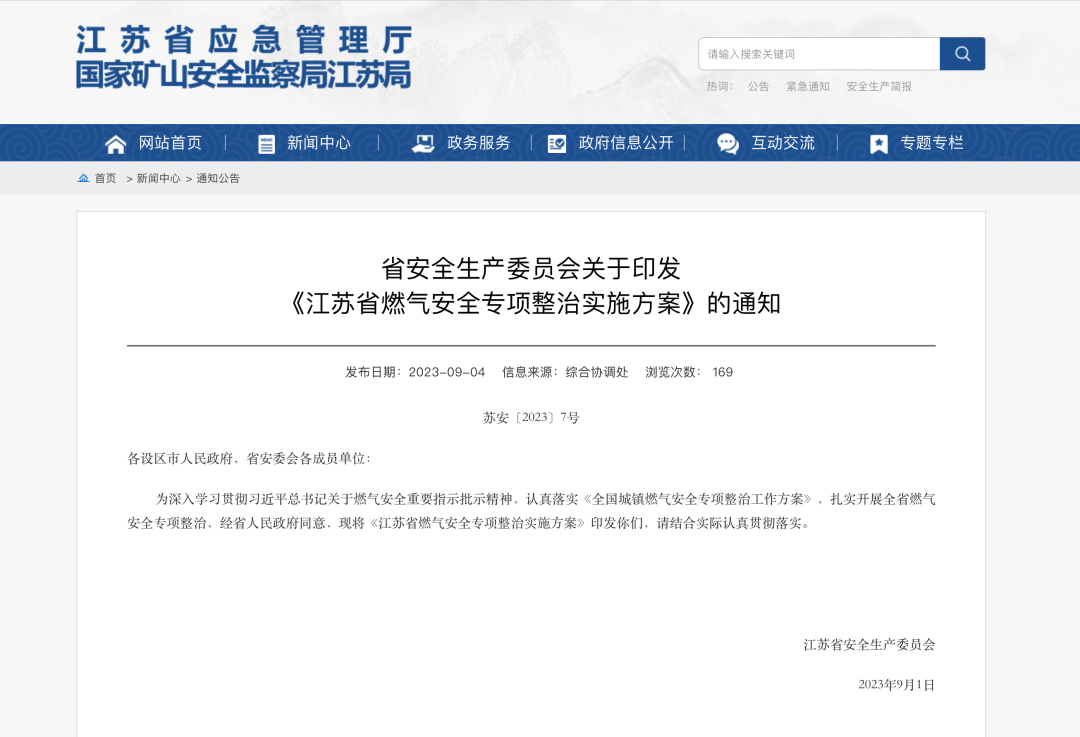Click the checklist icon beside 政府信息公开
The height and width of the screenshot is (737, 1080).
[x=557, y=144]
